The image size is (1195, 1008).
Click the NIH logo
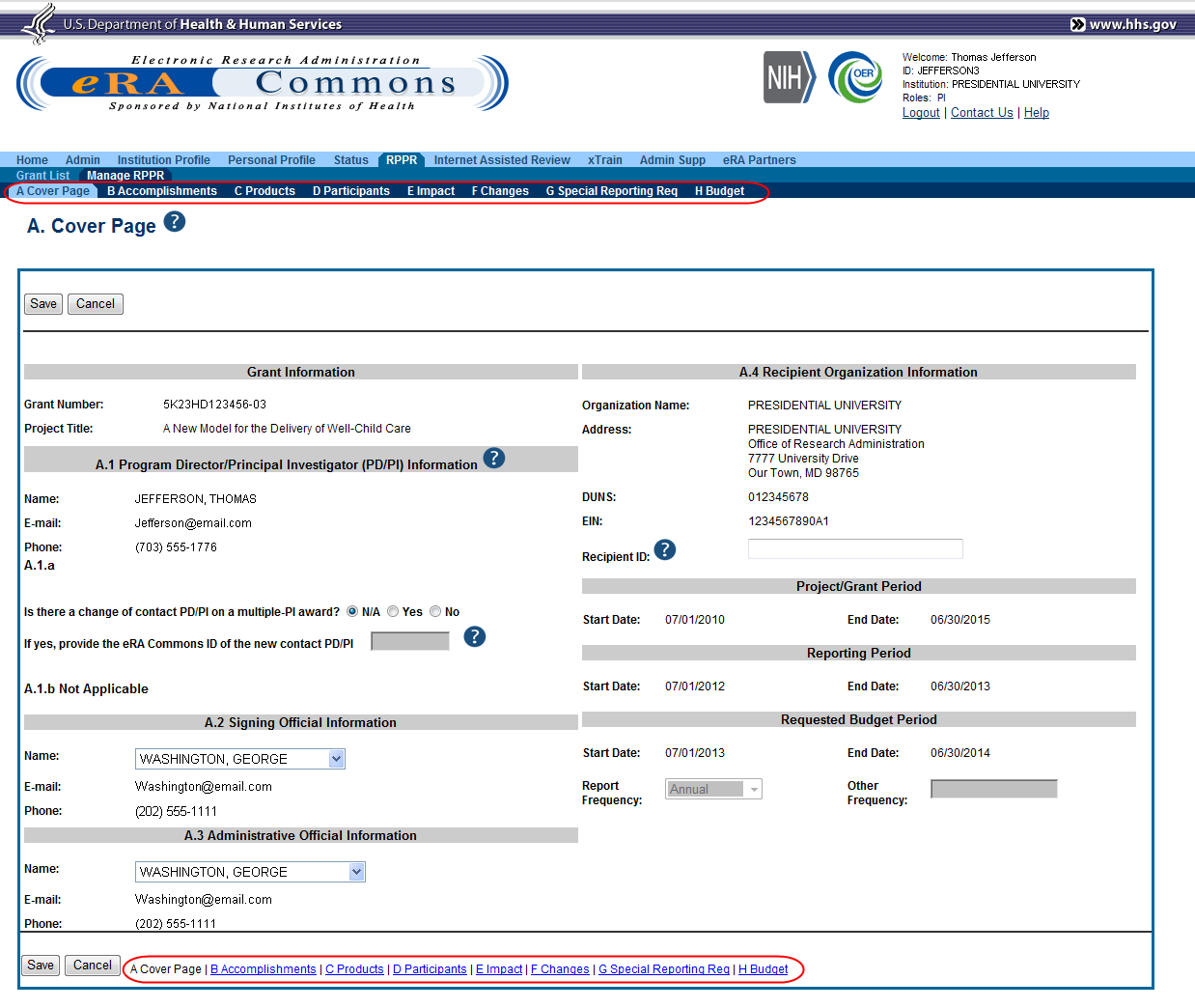pyautogui.click(x=790, y=77)
